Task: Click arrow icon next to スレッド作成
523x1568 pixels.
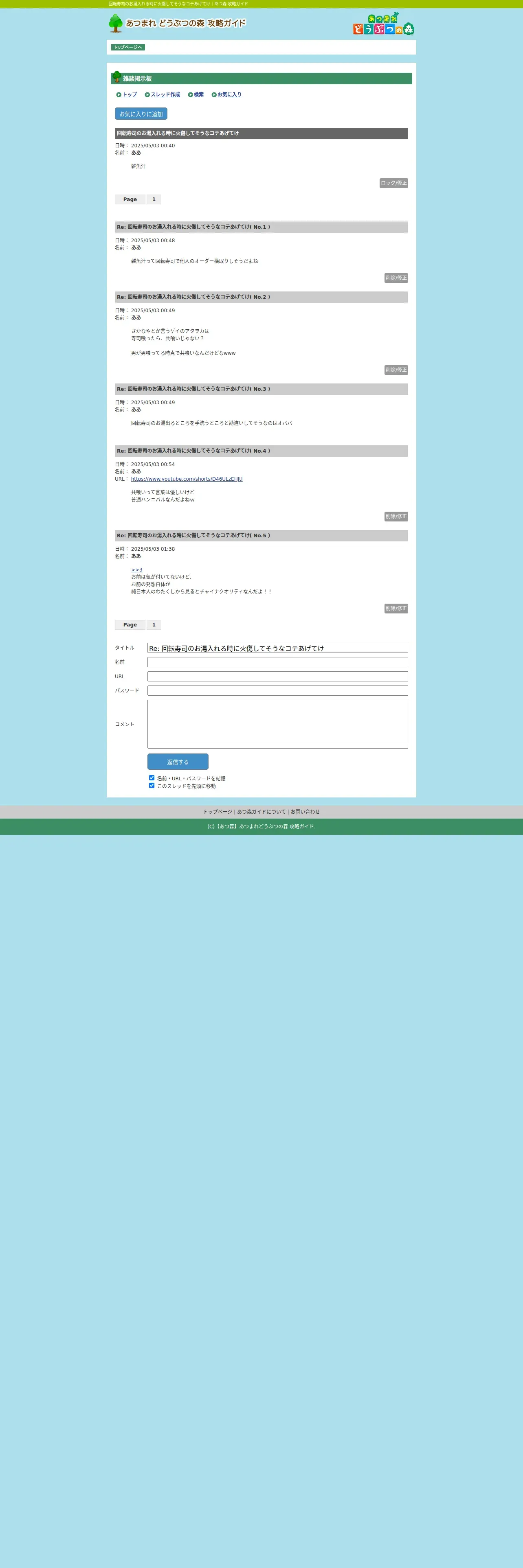Action: click(147, 95)
